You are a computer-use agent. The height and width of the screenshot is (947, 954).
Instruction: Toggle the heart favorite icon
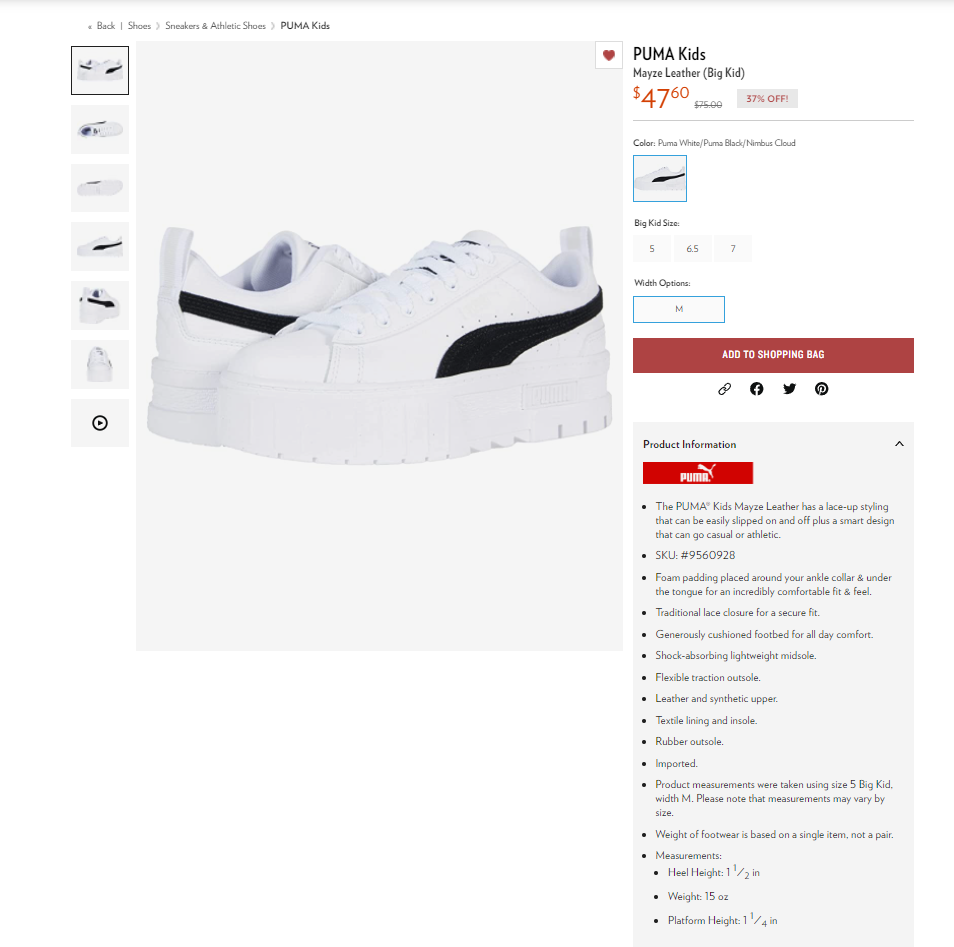tap(608, 55)
